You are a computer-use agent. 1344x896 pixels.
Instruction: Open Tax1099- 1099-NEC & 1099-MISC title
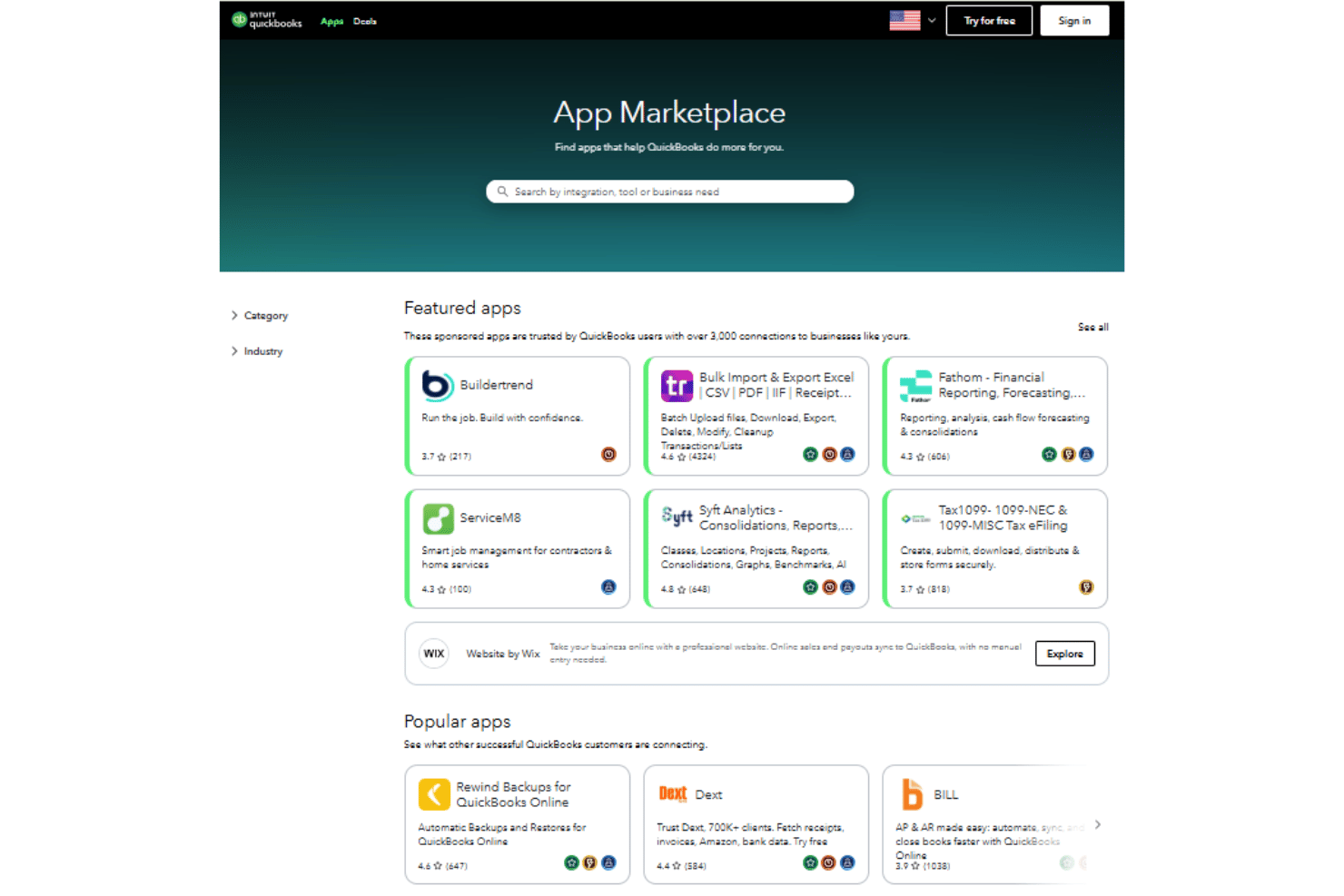tap(1003, 517)
